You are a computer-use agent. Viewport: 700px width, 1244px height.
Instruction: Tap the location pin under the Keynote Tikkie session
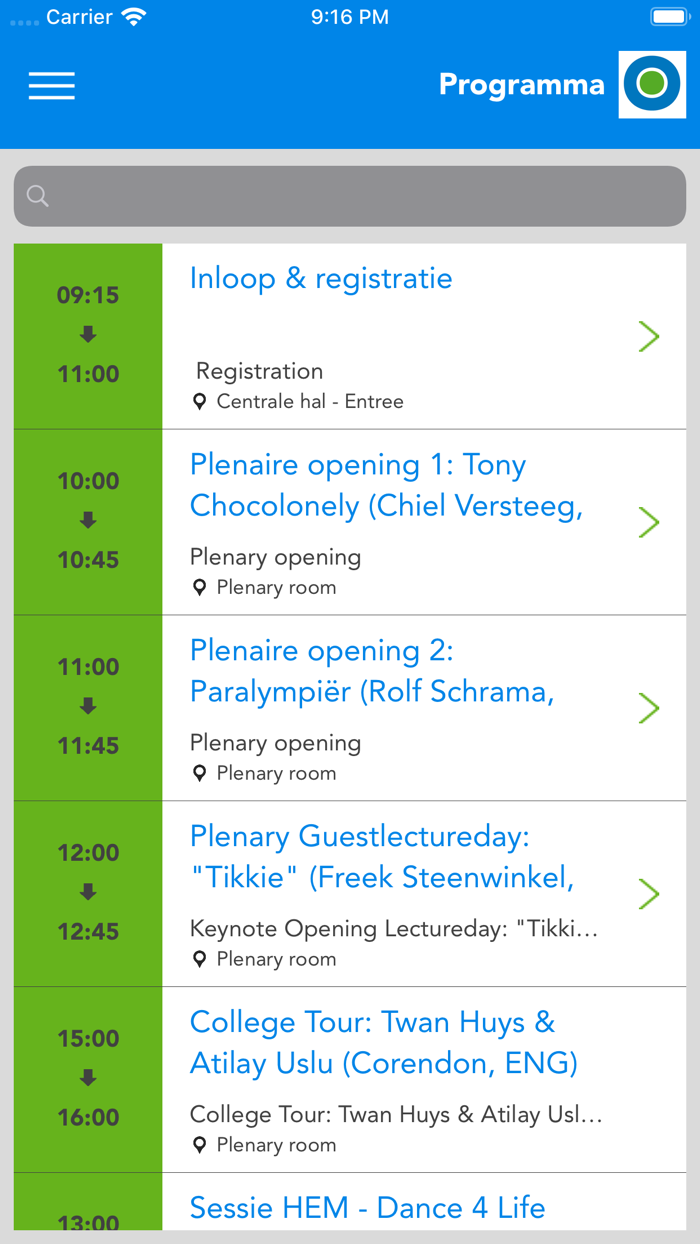(199, 958)
